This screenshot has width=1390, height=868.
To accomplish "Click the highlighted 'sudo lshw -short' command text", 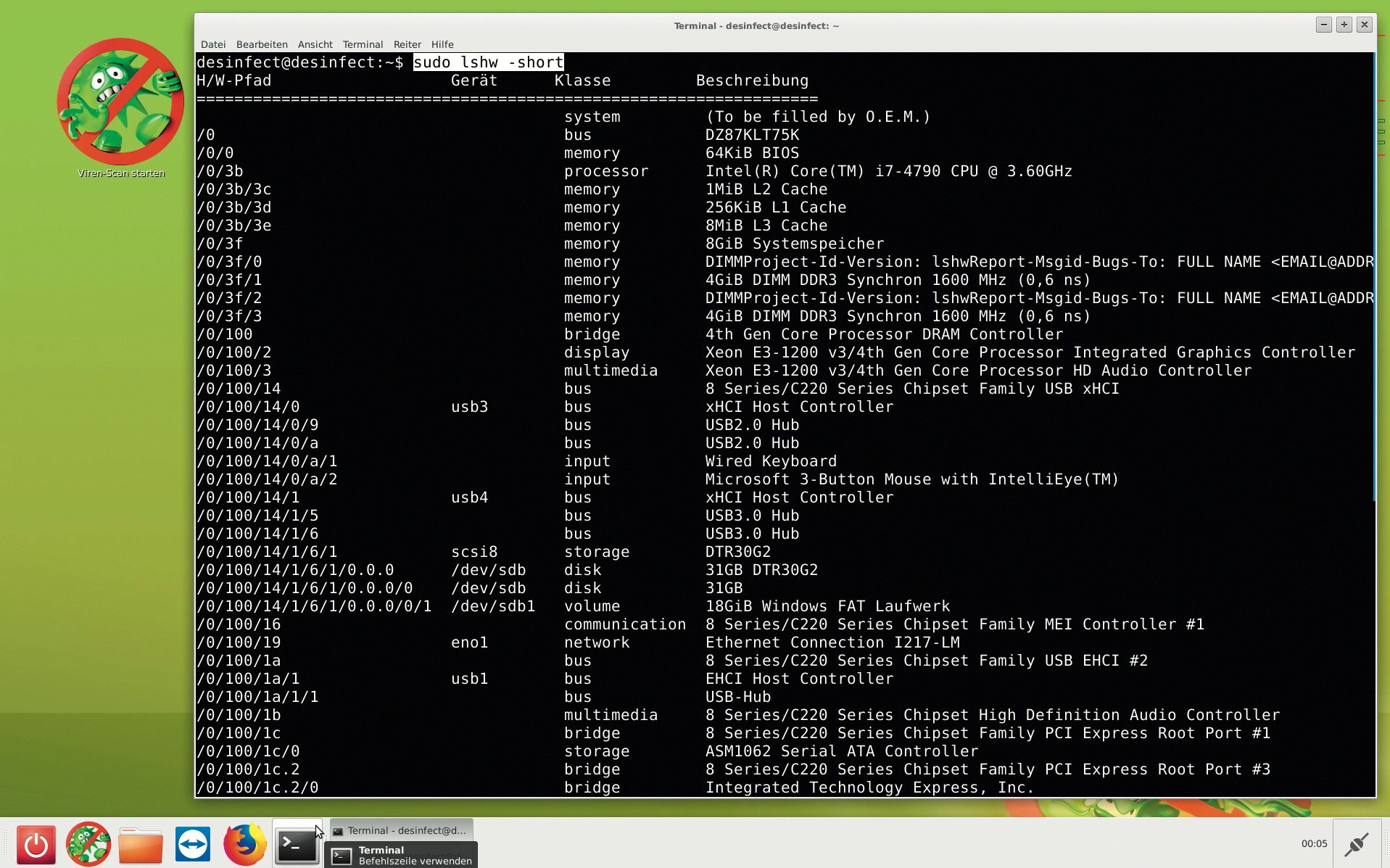I will click(x=488, y=62).
